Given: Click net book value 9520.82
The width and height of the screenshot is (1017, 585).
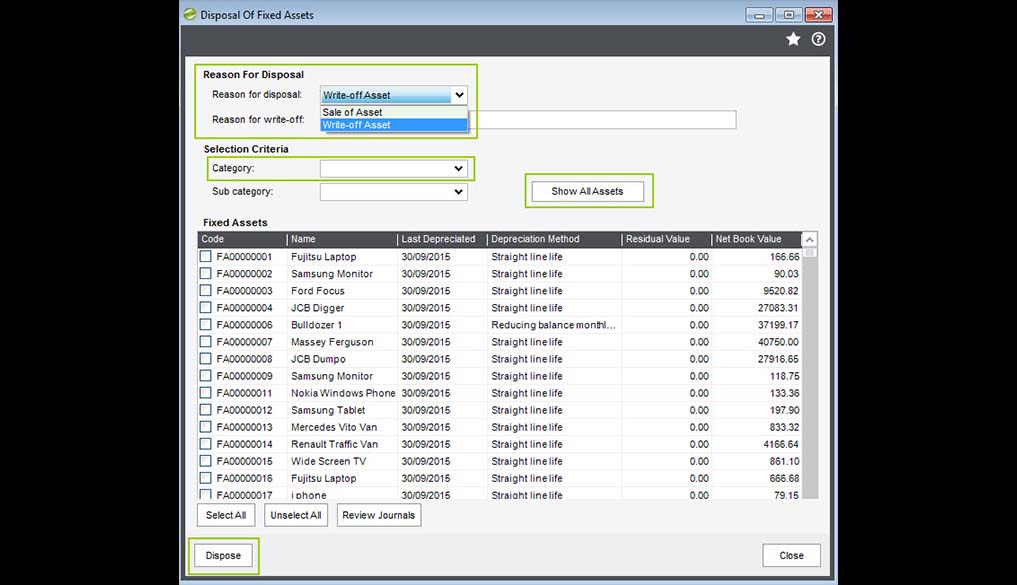Looking at the screenshot, I should tap(780, 291).
